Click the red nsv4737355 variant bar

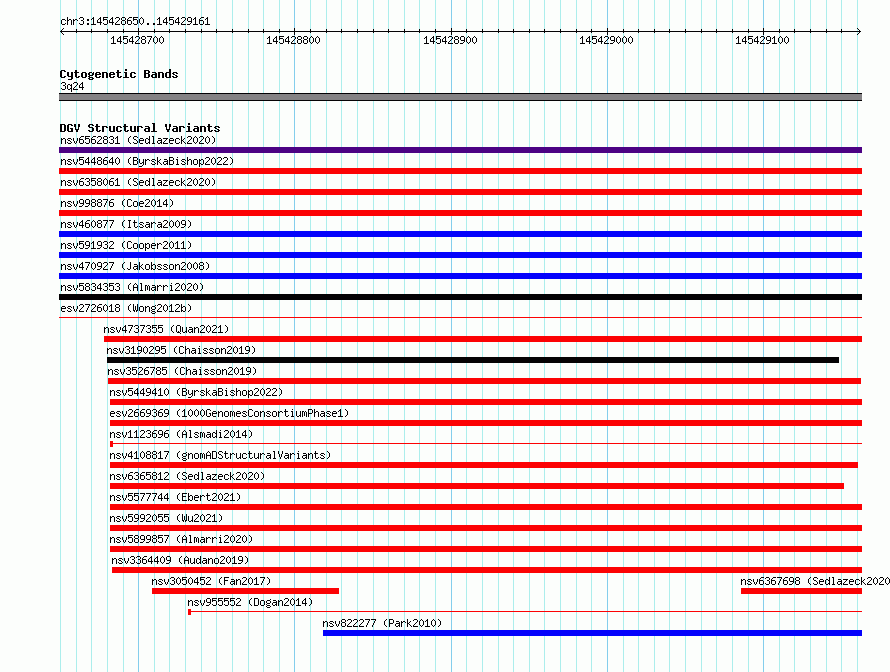tap(483, 339)
